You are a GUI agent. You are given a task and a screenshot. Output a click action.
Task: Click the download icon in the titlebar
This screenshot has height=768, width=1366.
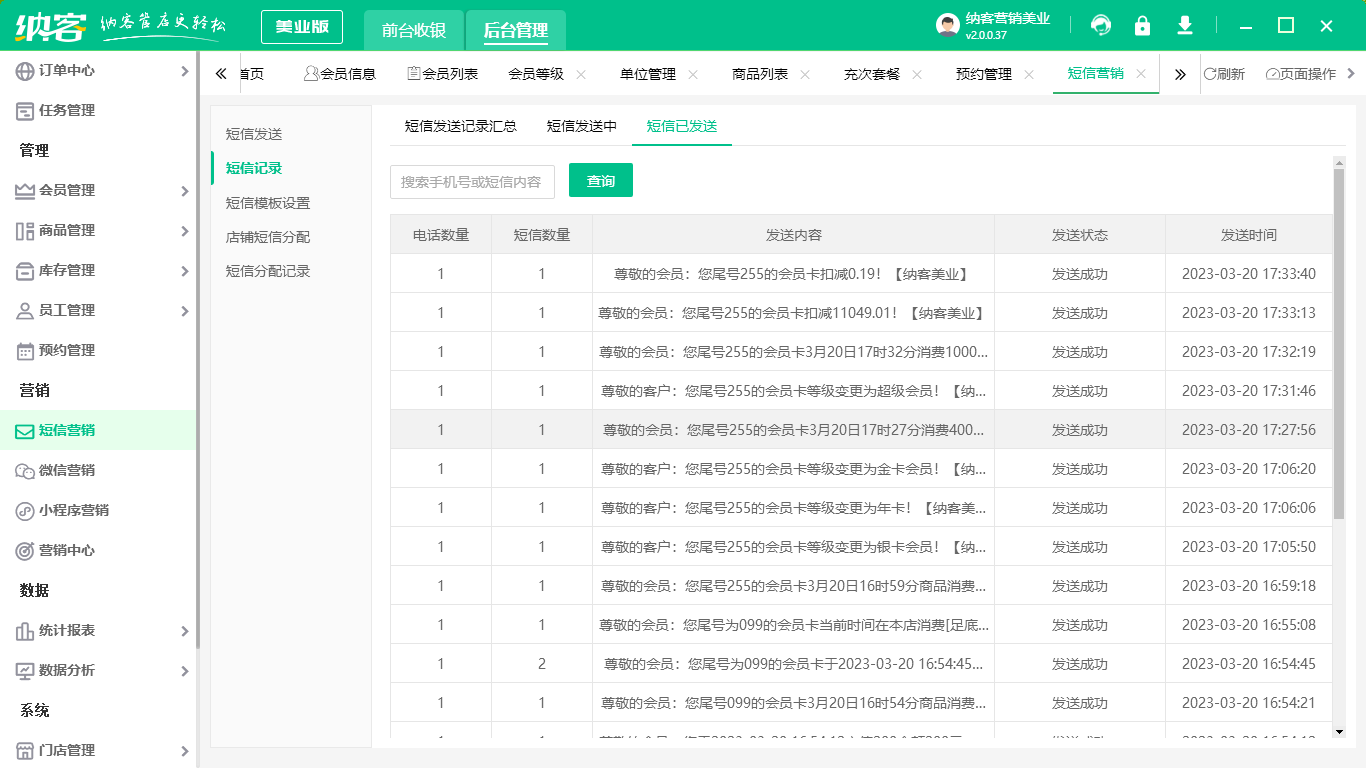tap(1184, 25)
